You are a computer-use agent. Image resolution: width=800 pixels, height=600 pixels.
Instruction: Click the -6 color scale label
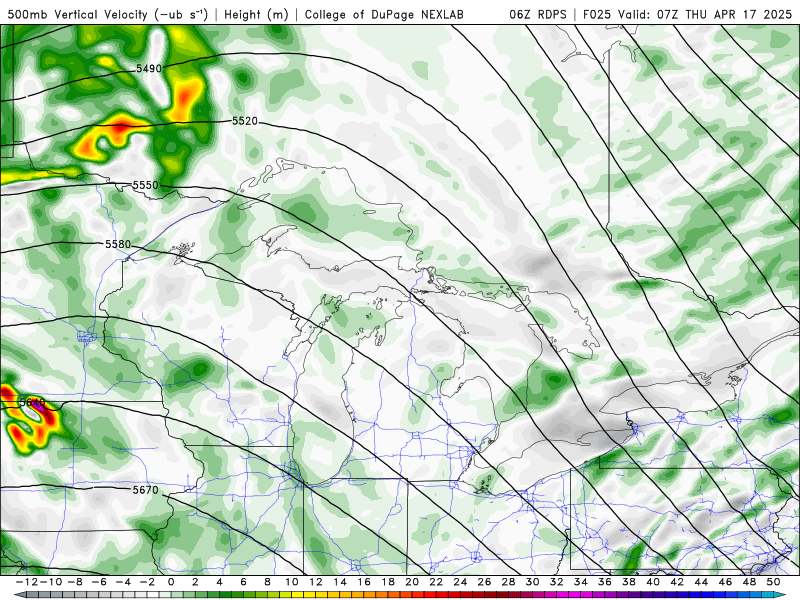tap(98, 582)
